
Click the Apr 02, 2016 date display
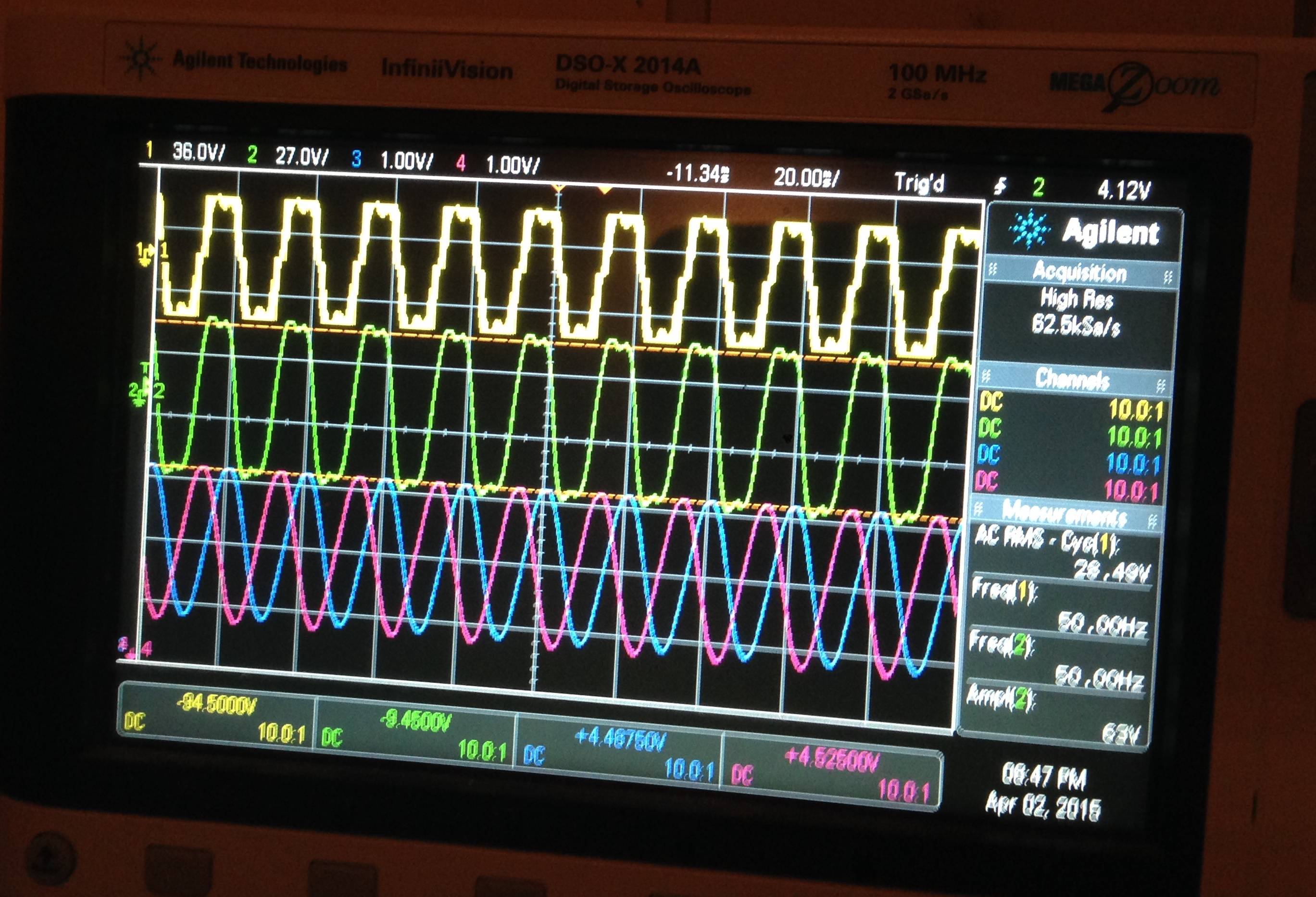(x=1044, y=807)
